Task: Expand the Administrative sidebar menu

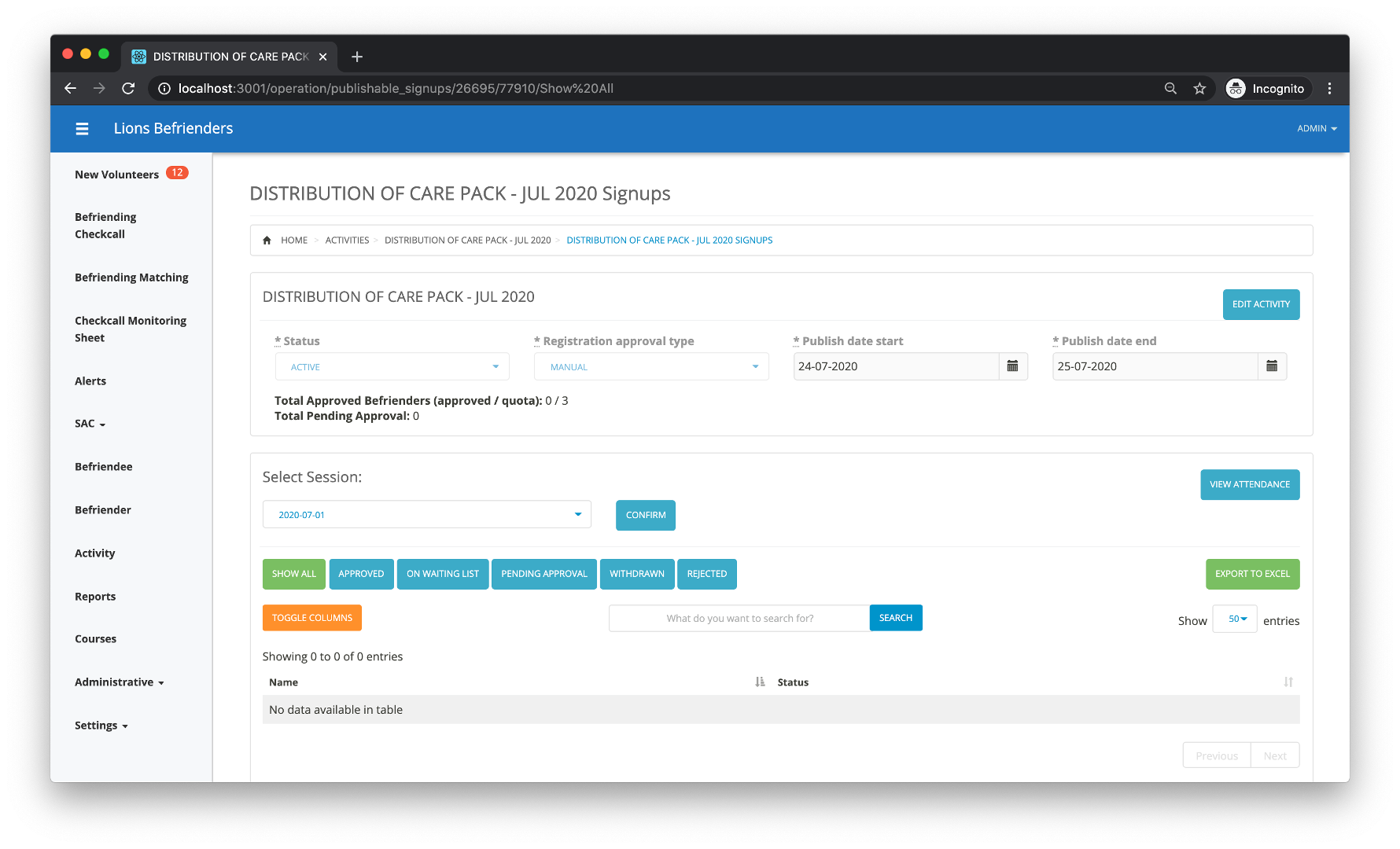Action: tap(120, 682)
